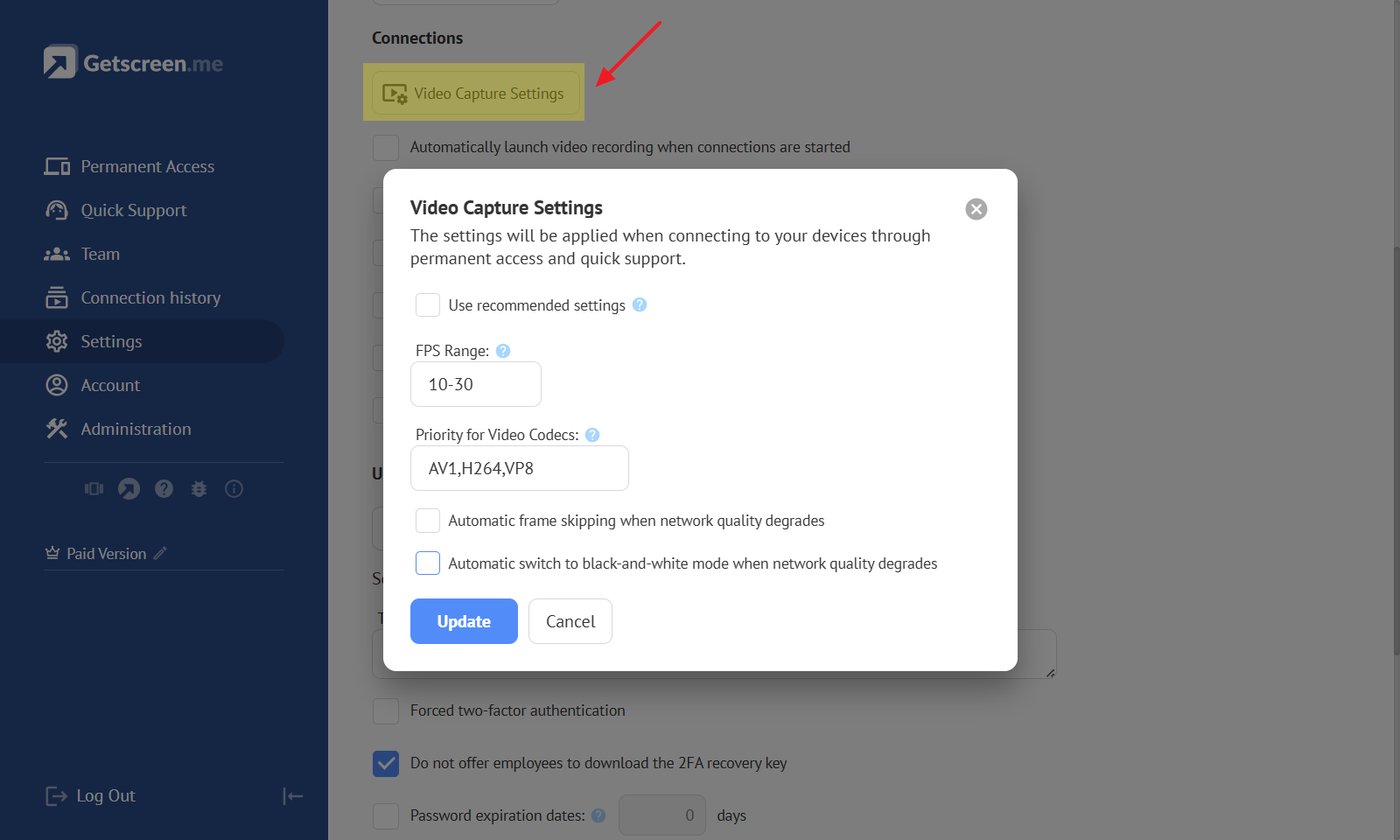1400x840 pixels.
Task: Click the help icon beside FPS Range
Action: tap(503, 351)
